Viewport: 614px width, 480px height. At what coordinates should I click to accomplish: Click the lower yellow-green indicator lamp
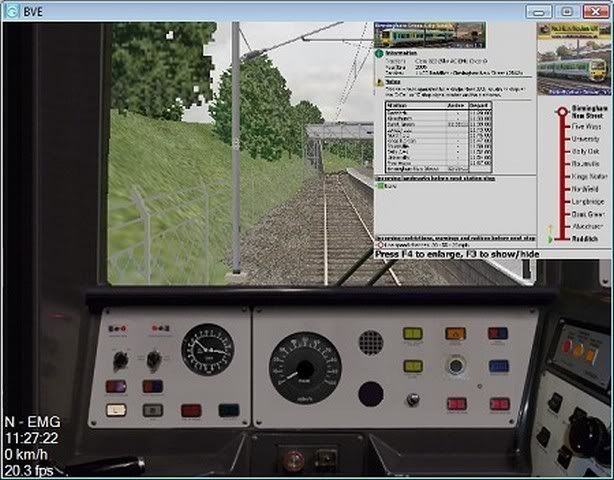[413, 366]
